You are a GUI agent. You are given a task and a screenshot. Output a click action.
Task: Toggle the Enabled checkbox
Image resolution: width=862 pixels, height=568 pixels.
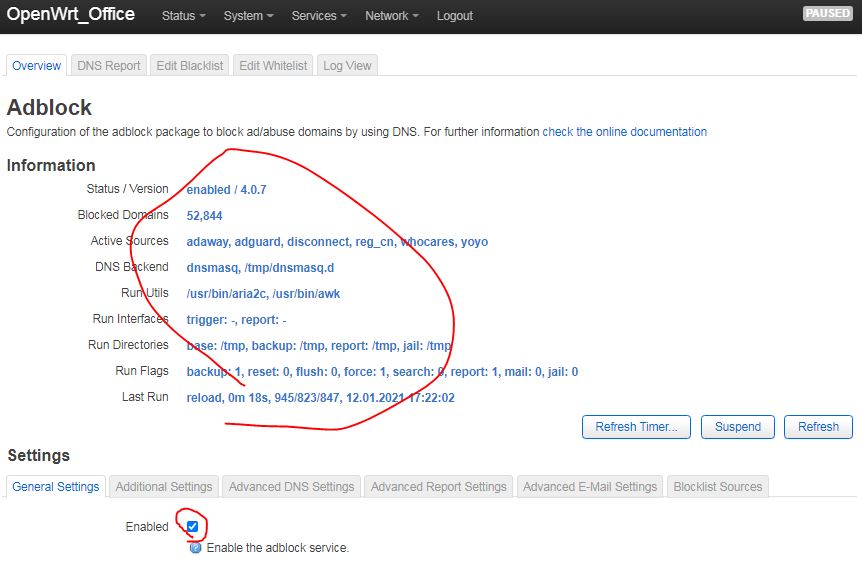coord(193,527)
